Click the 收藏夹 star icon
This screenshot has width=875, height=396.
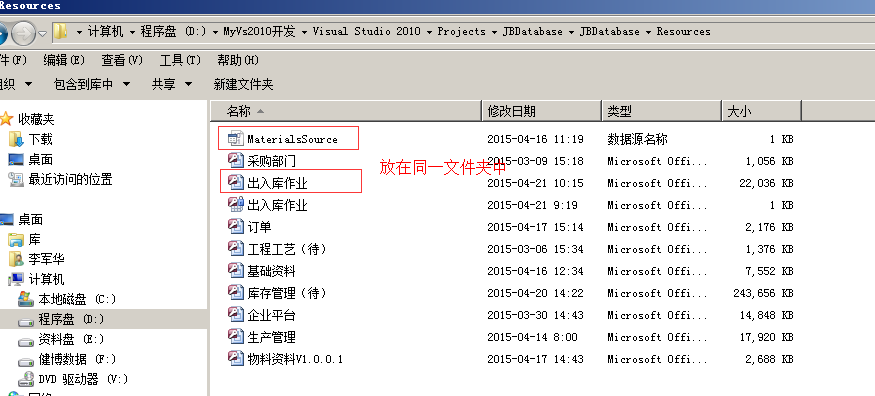(6, 119)
